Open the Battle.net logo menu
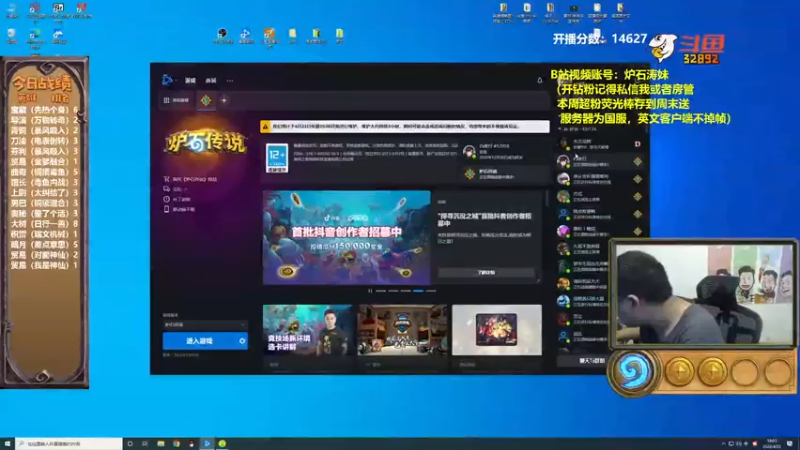Screen dimensions: 800x450 point(167,80)
